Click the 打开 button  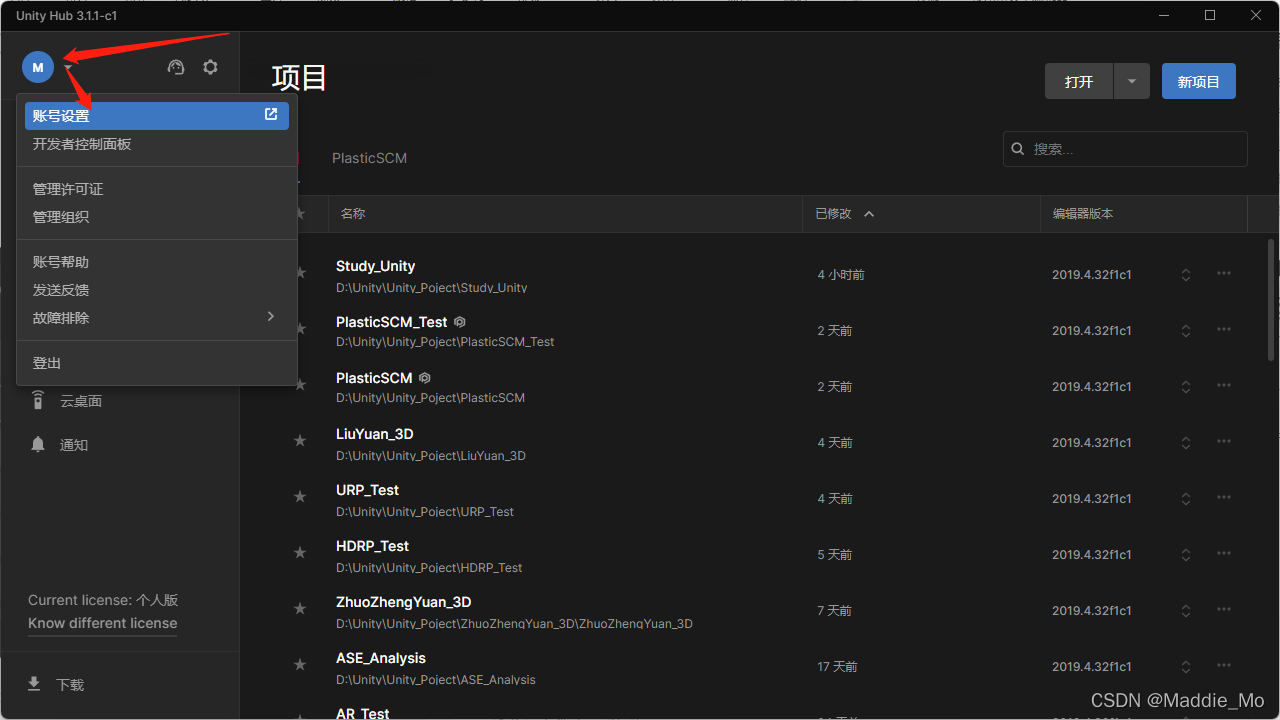pos(1079,82)
